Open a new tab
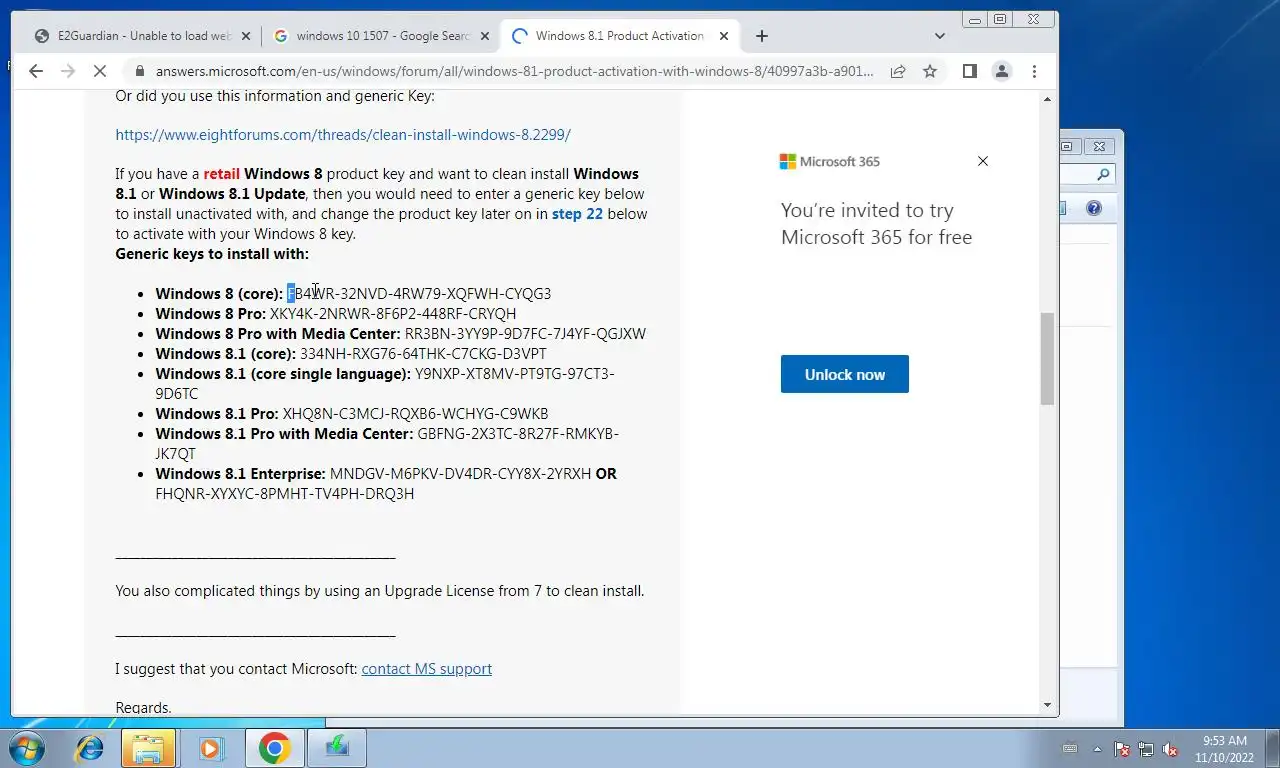 762,36
